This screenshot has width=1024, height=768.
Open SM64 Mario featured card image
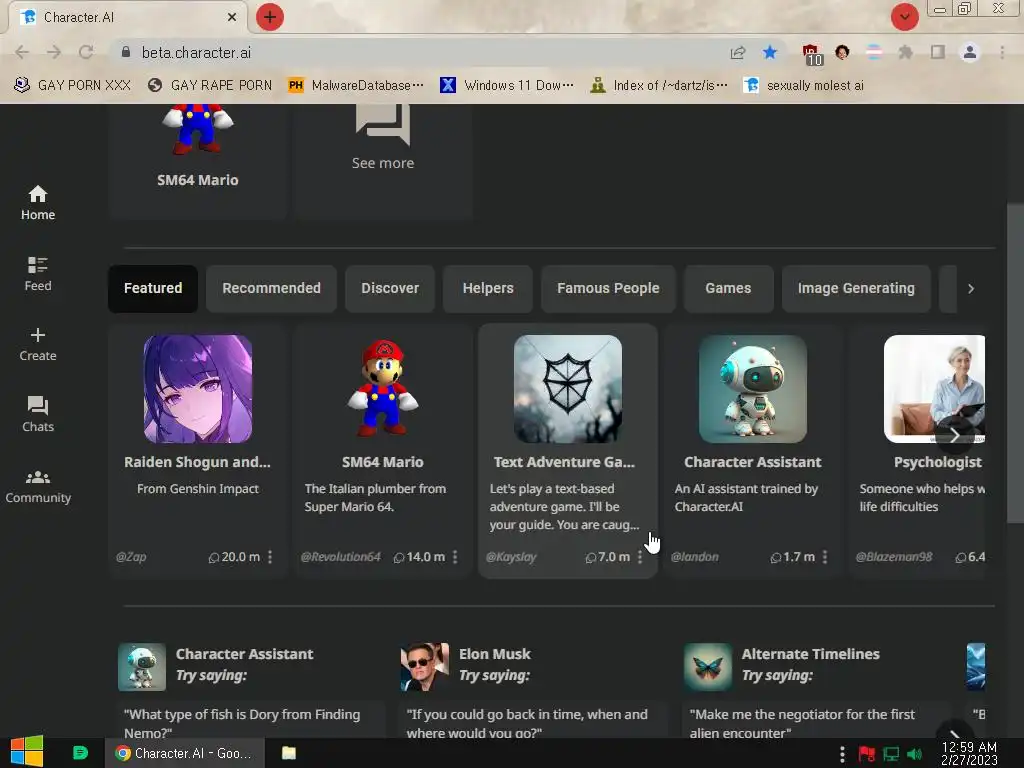pyautogui.click(x=383, y=389)
